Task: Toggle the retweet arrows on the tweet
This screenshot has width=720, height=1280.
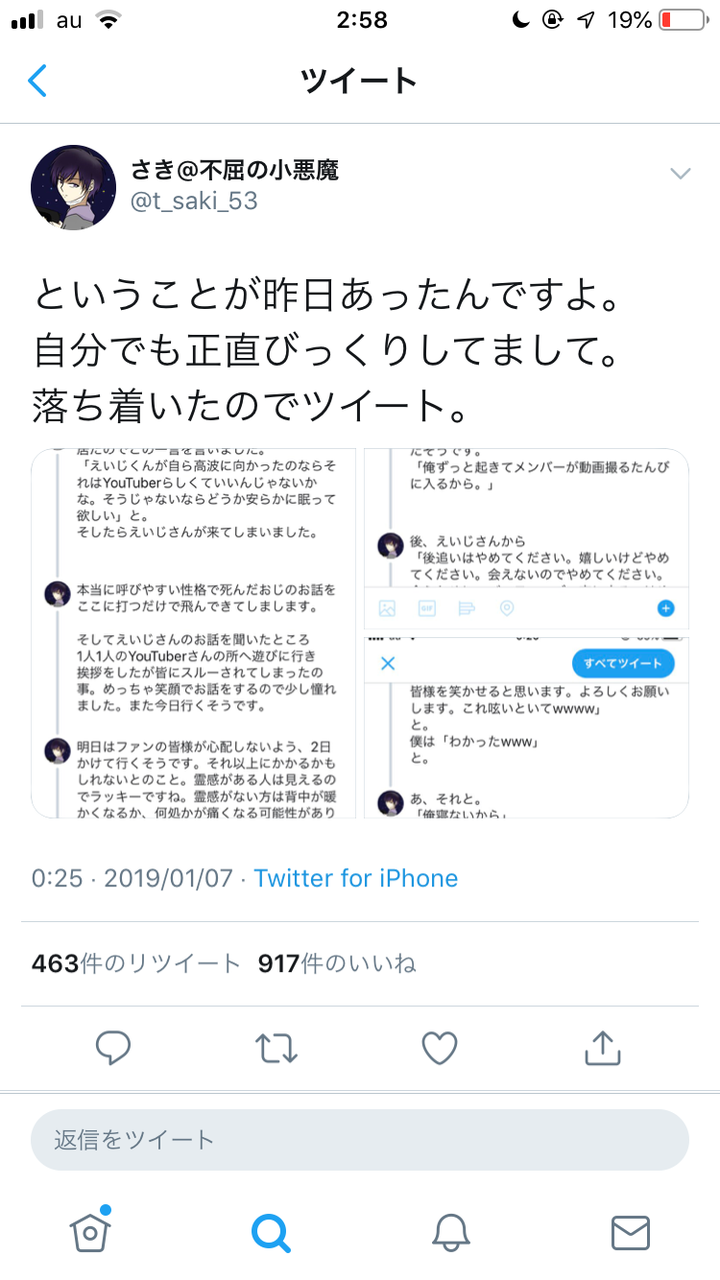Action: pos(276,1048)
